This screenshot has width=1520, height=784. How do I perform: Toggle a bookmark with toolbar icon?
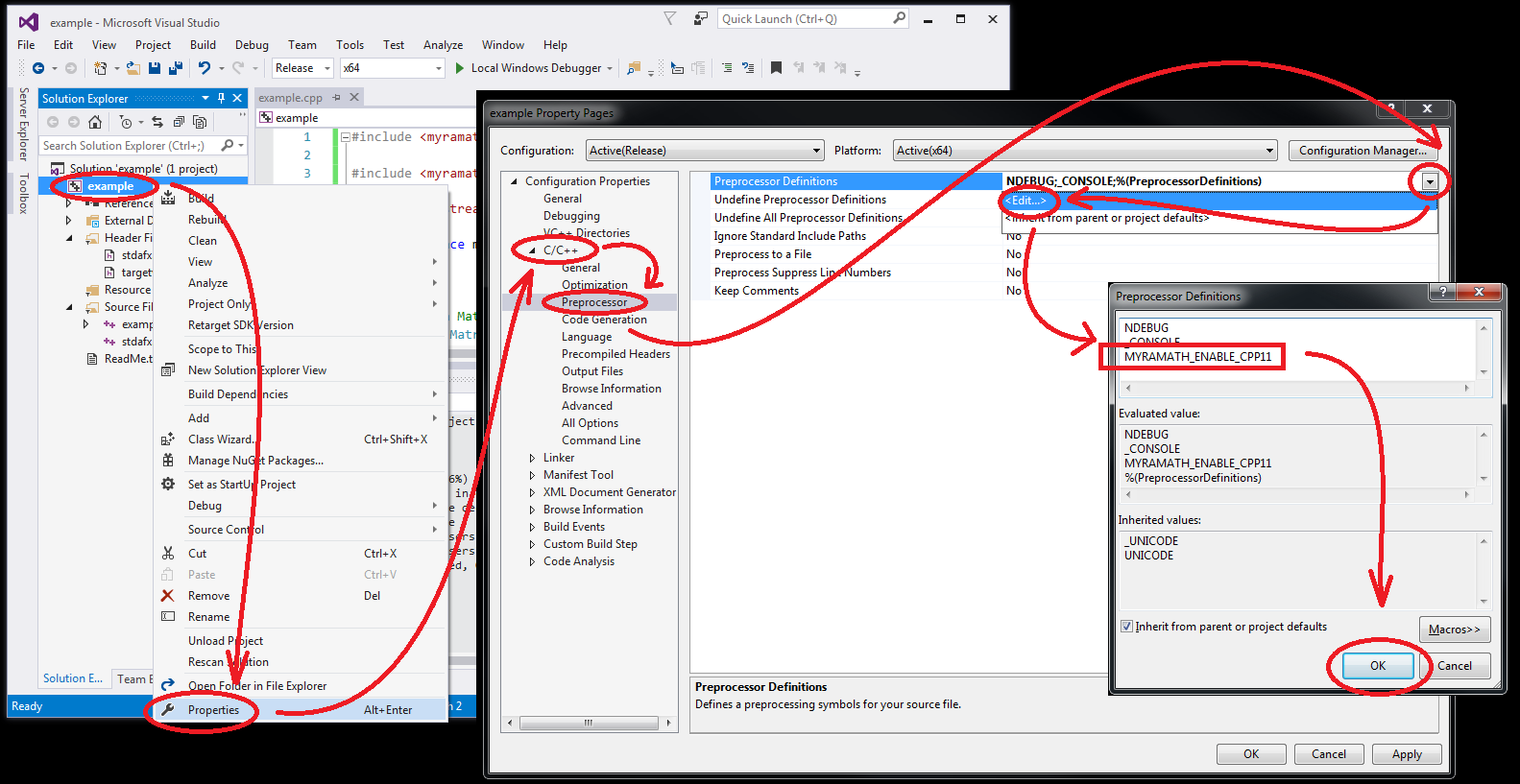776,68
